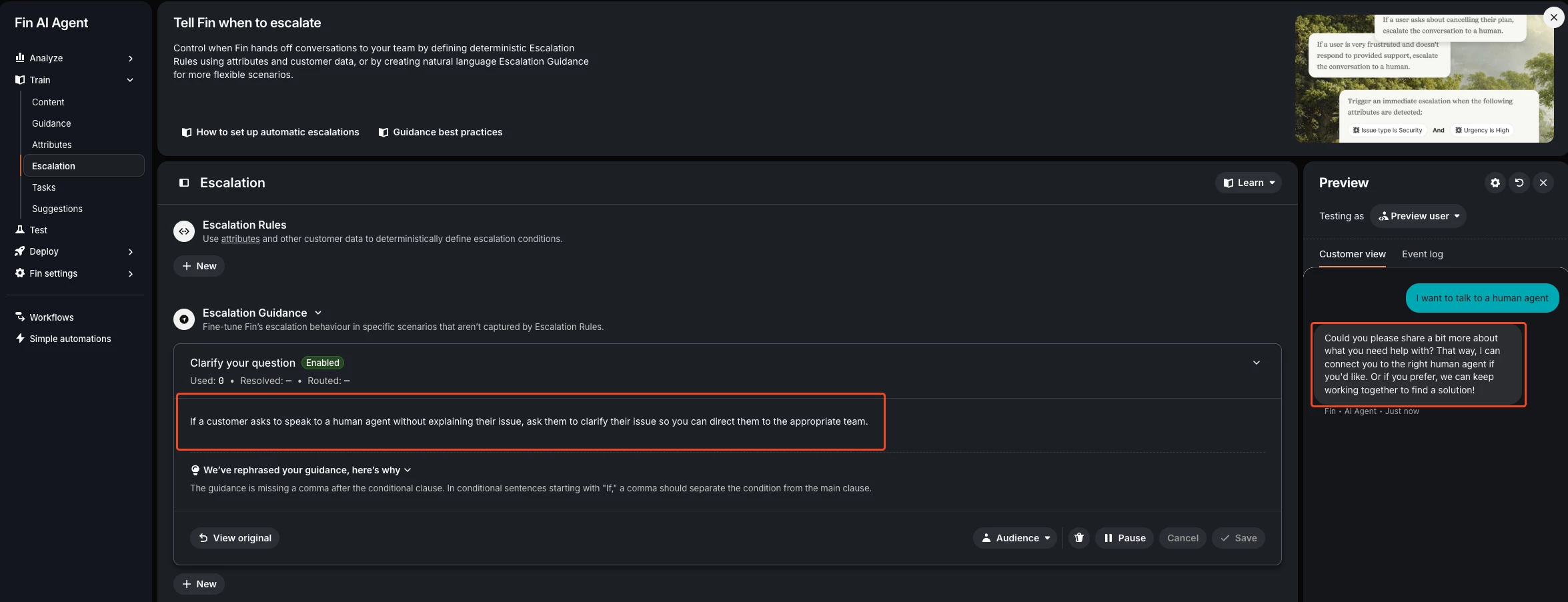Pause the Clarify your question guidance
Viewport: 1568px width, 602px height.
tap(1124, 538)
